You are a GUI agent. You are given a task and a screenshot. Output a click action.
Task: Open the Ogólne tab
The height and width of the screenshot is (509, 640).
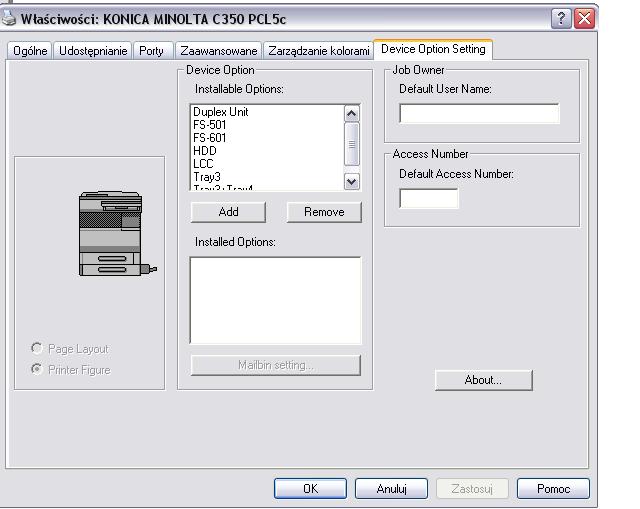(30, 51)
